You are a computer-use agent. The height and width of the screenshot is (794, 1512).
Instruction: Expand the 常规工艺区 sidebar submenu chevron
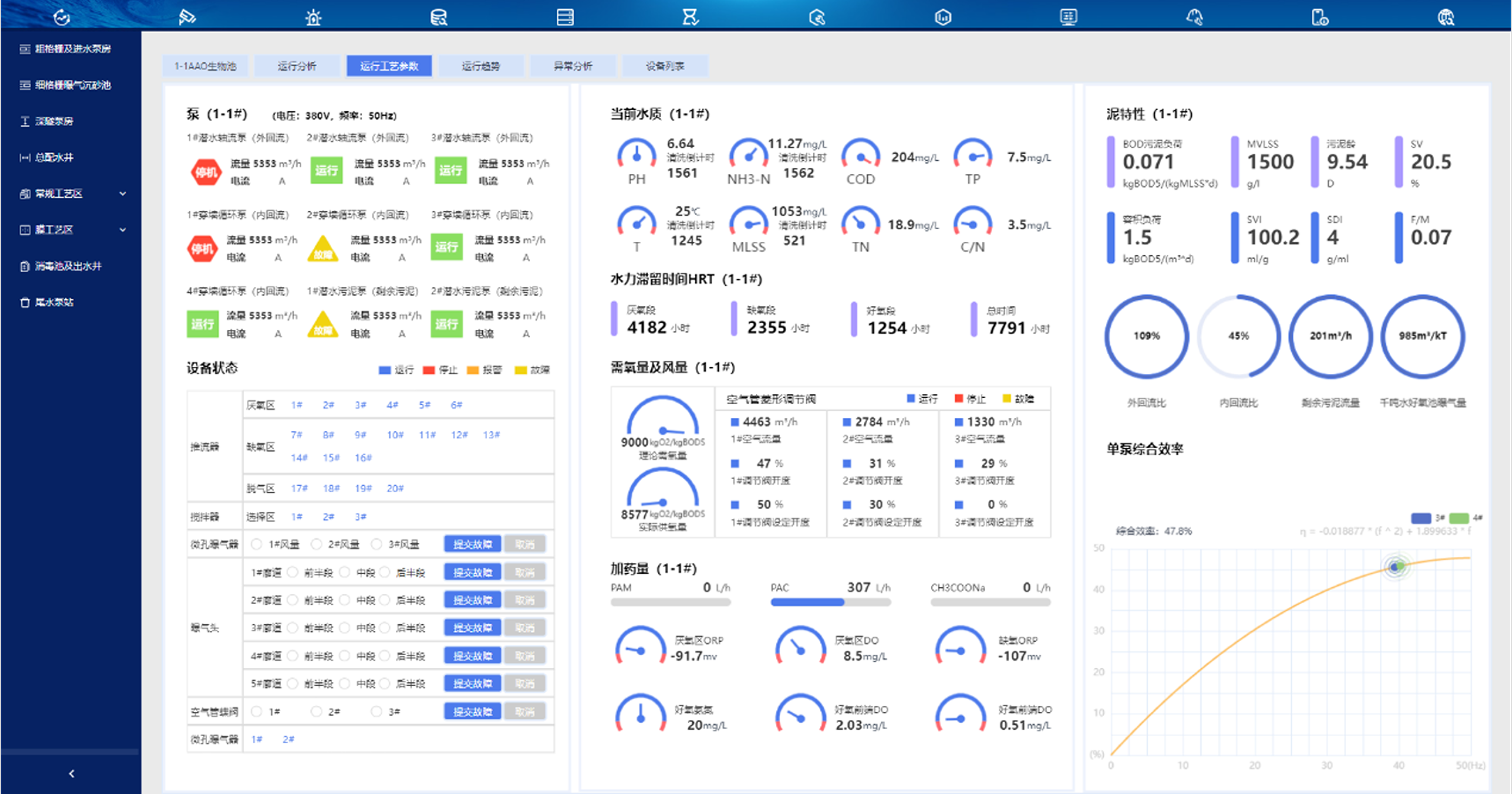123,194
